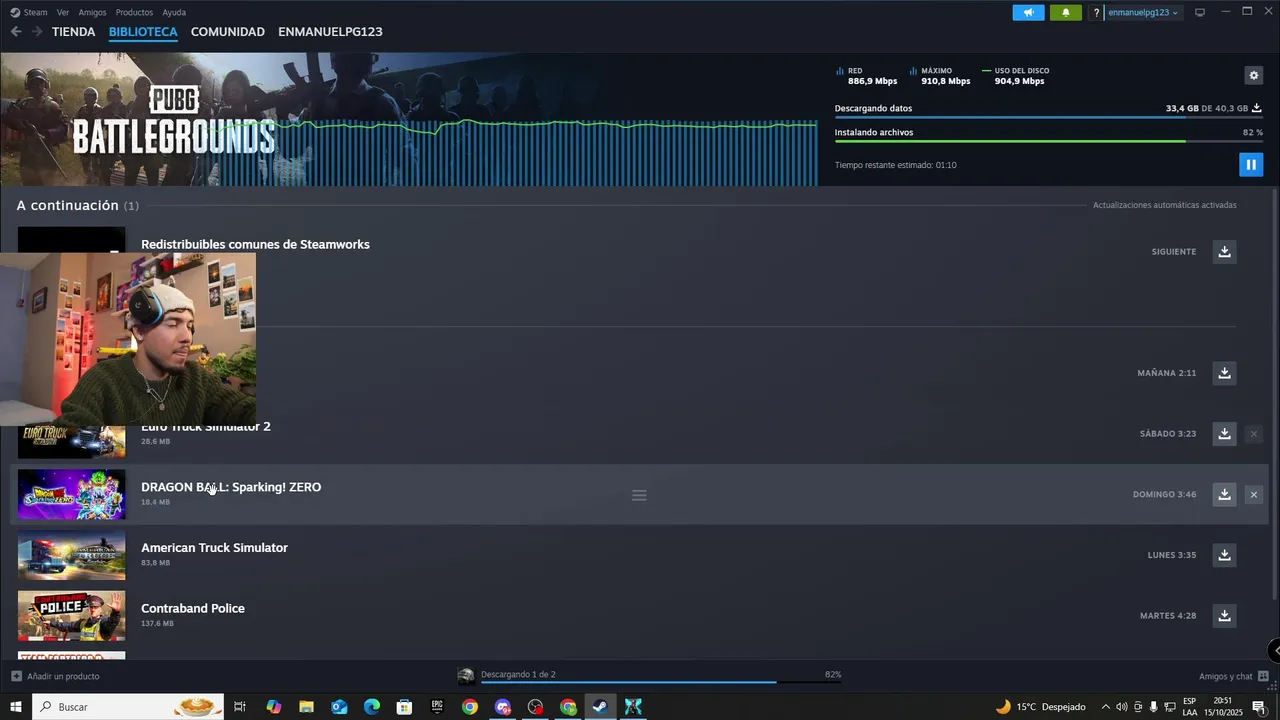
Task: Open Redistribuibles comunes de Steamworks title
Action: (x=255, y=244)
